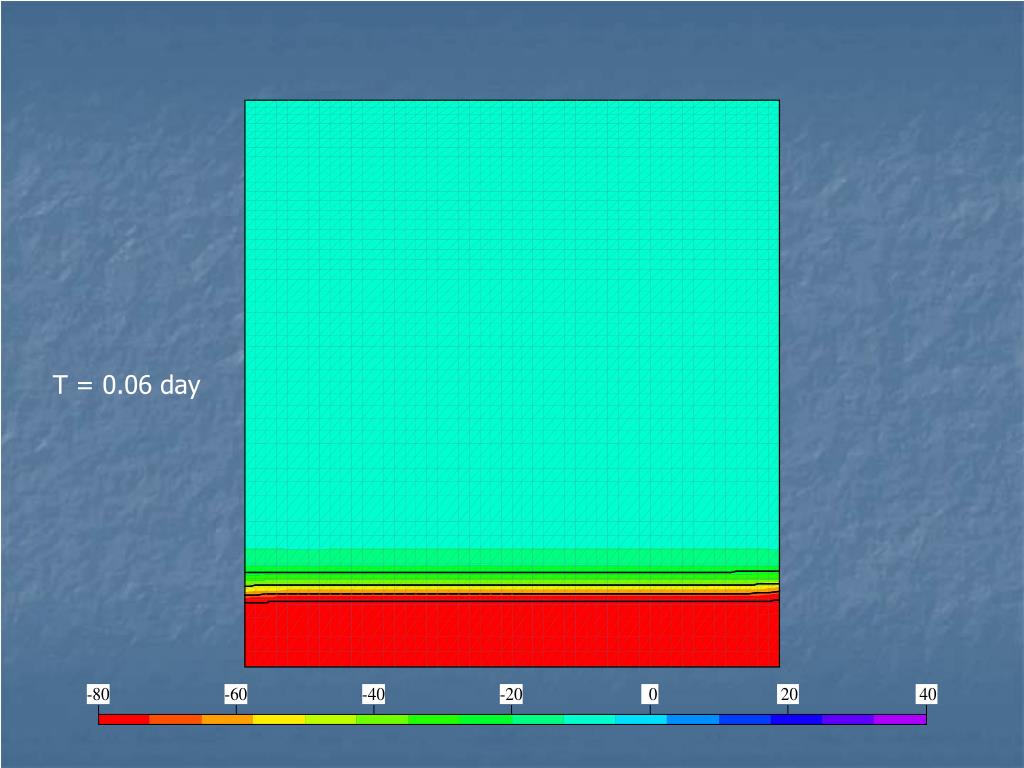Click the 40 legend label
This screenshot has height=768, width=1024.
[x=927, y=694]
